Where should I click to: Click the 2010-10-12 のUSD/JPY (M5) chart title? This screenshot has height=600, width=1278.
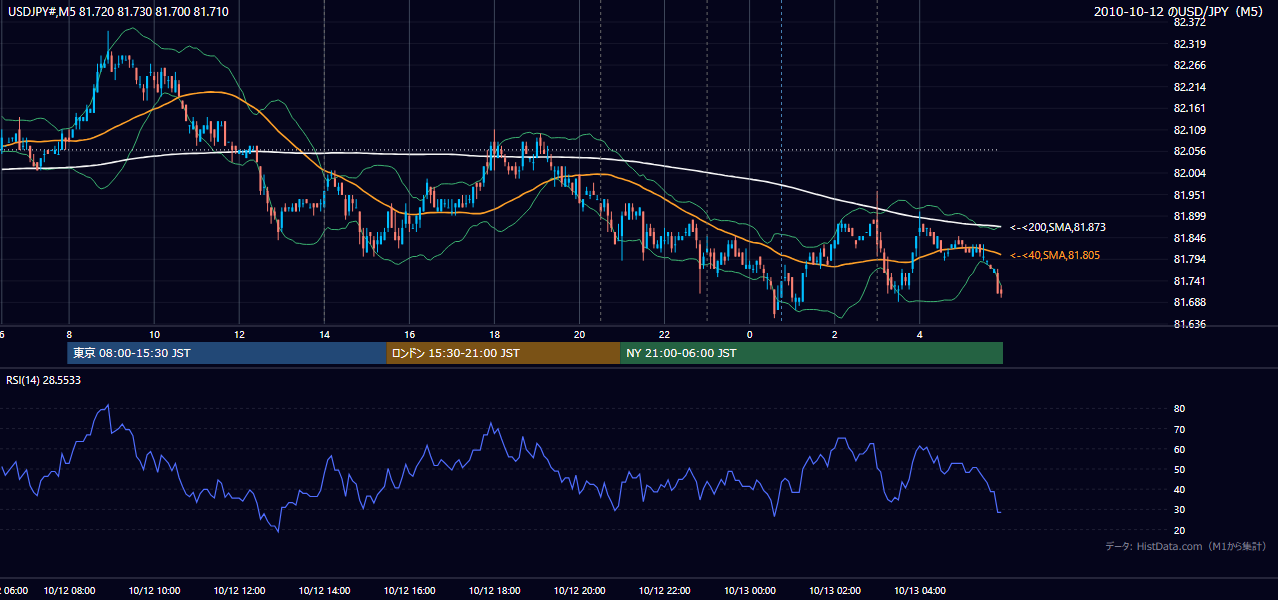[1180, 11]
